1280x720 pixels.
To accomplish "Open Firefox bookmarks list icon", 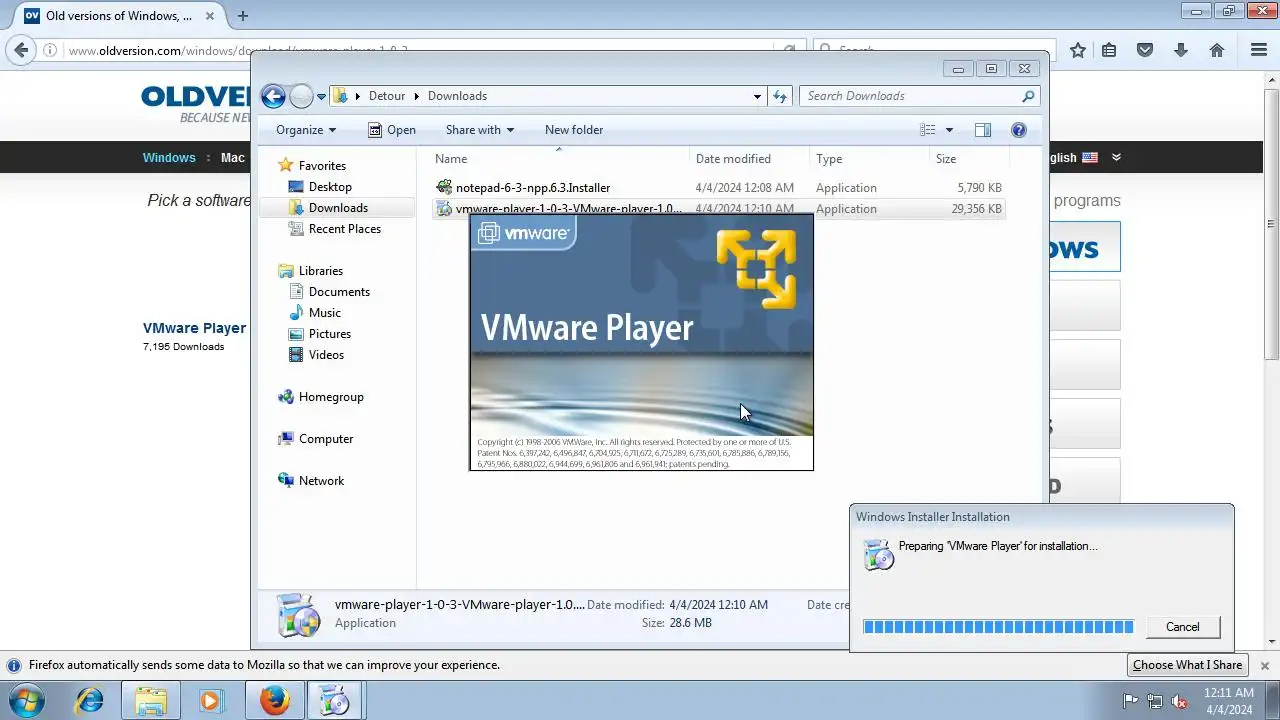I will pyautogui.click(x=1109, y=50).
